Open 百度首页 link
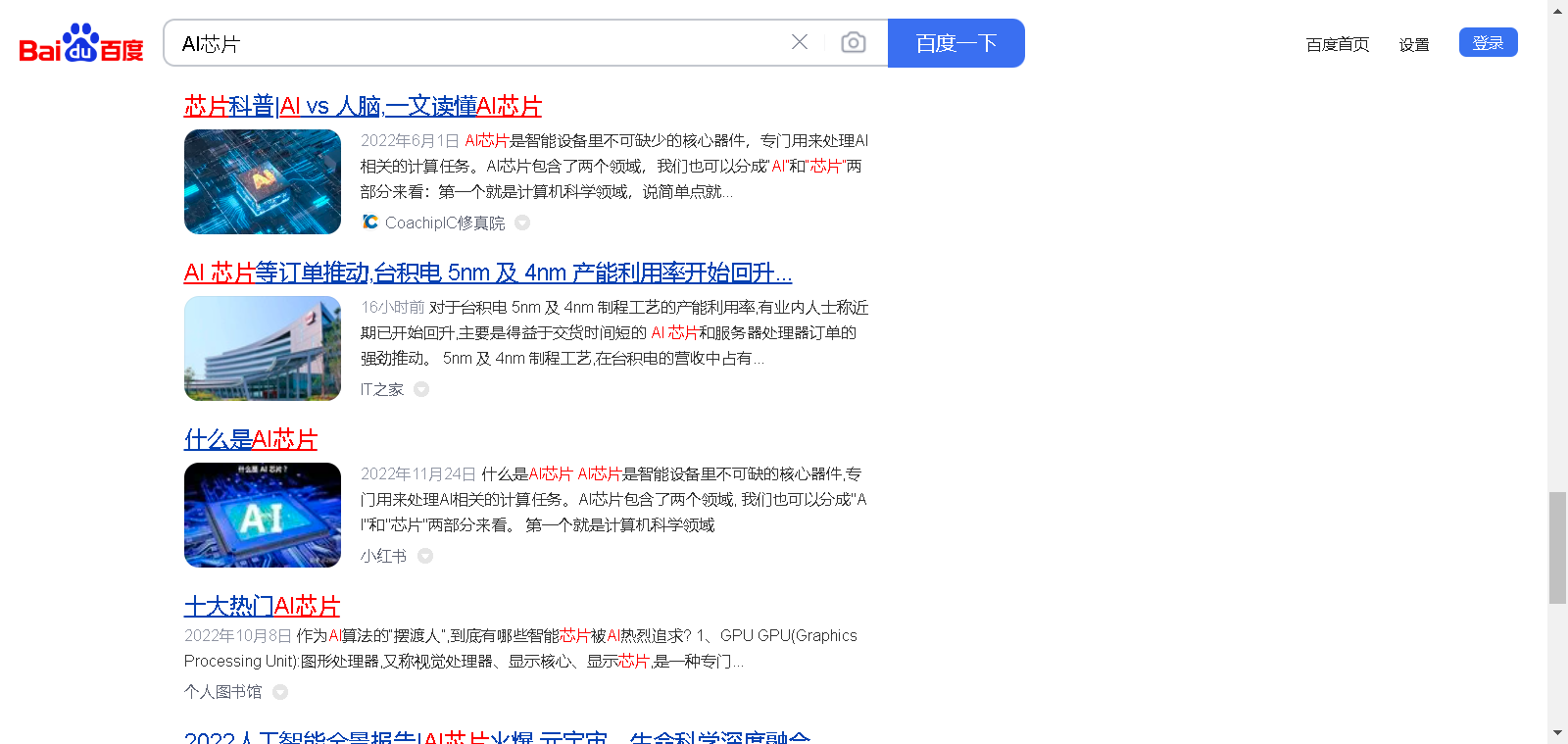This screenshot has height=744, width=1568. (x=1338, y=44)
